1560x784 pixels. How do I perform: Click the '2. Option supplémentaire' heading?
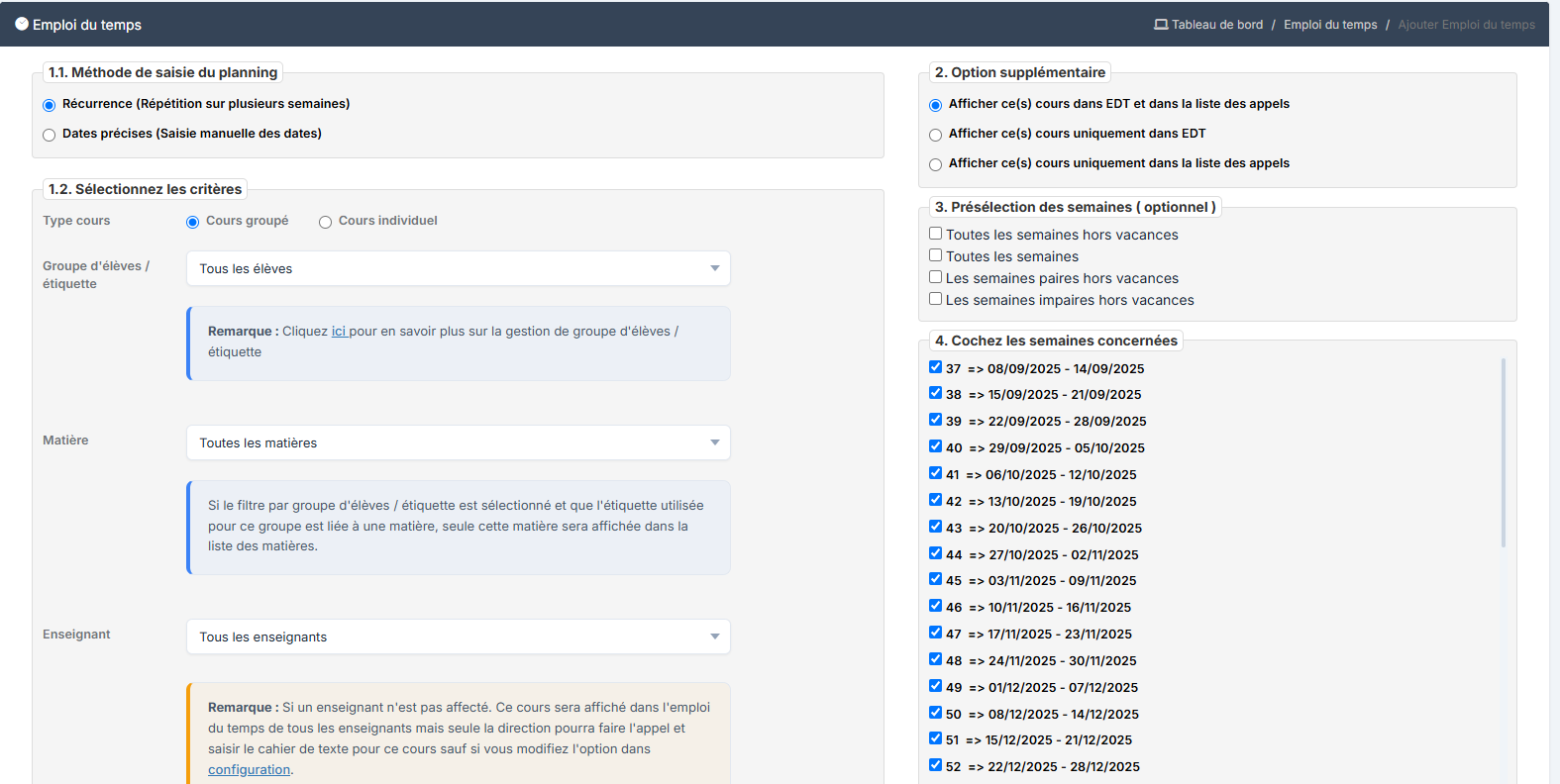[1019, 72]
